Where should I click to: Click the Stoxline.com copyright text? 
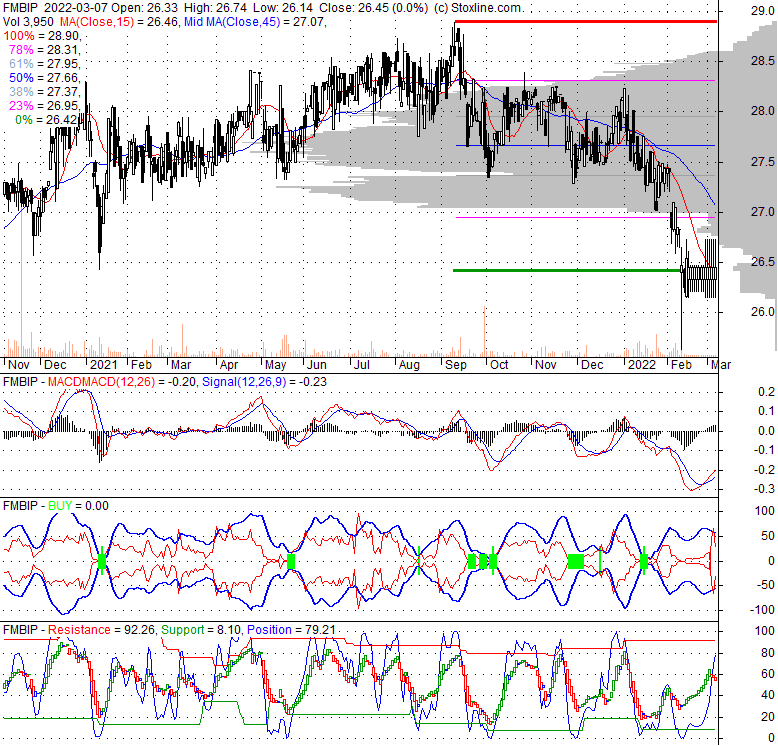point(477,7)
